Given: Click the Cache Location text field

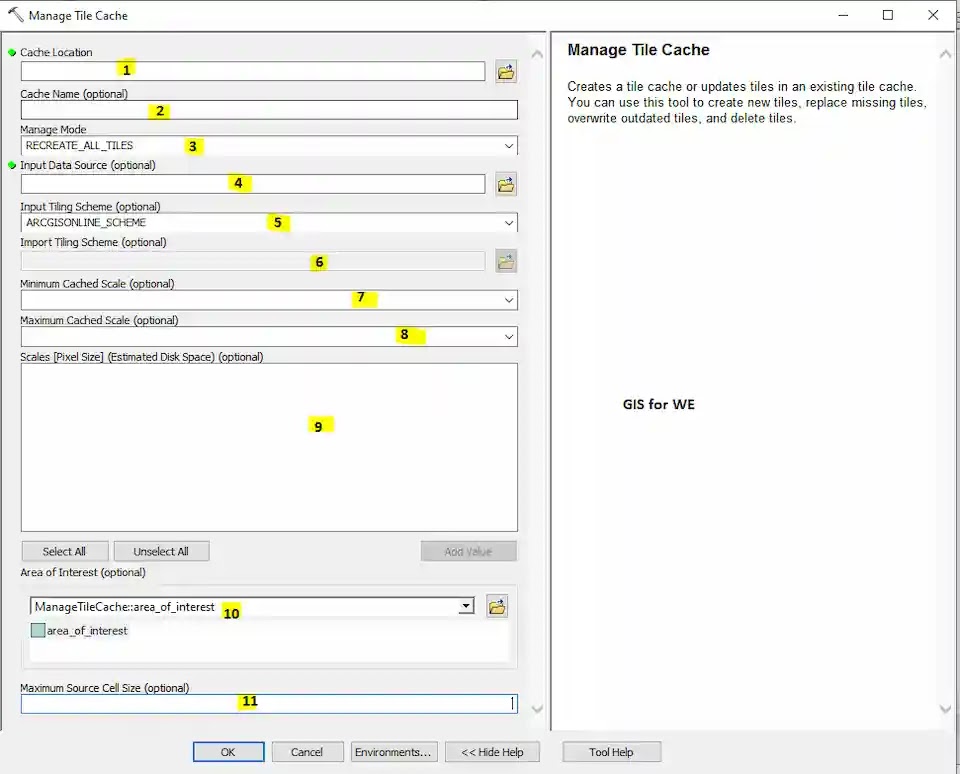Looking at the screenshot, I should 253,71.
